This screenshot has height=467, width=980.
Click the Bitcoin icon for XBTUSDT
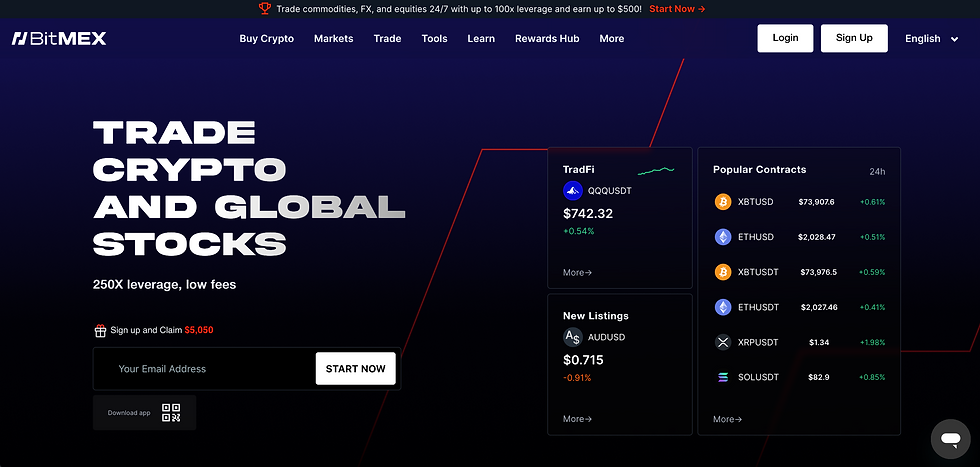tap(723, 272)
